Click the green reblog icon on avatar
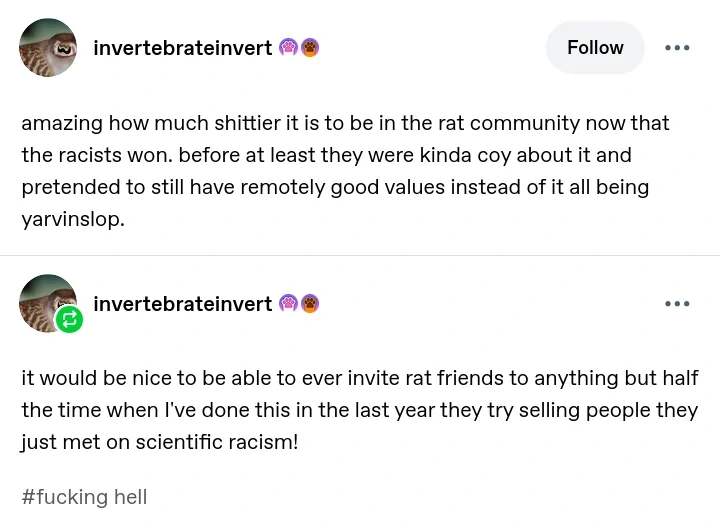 tap(69, 319)
